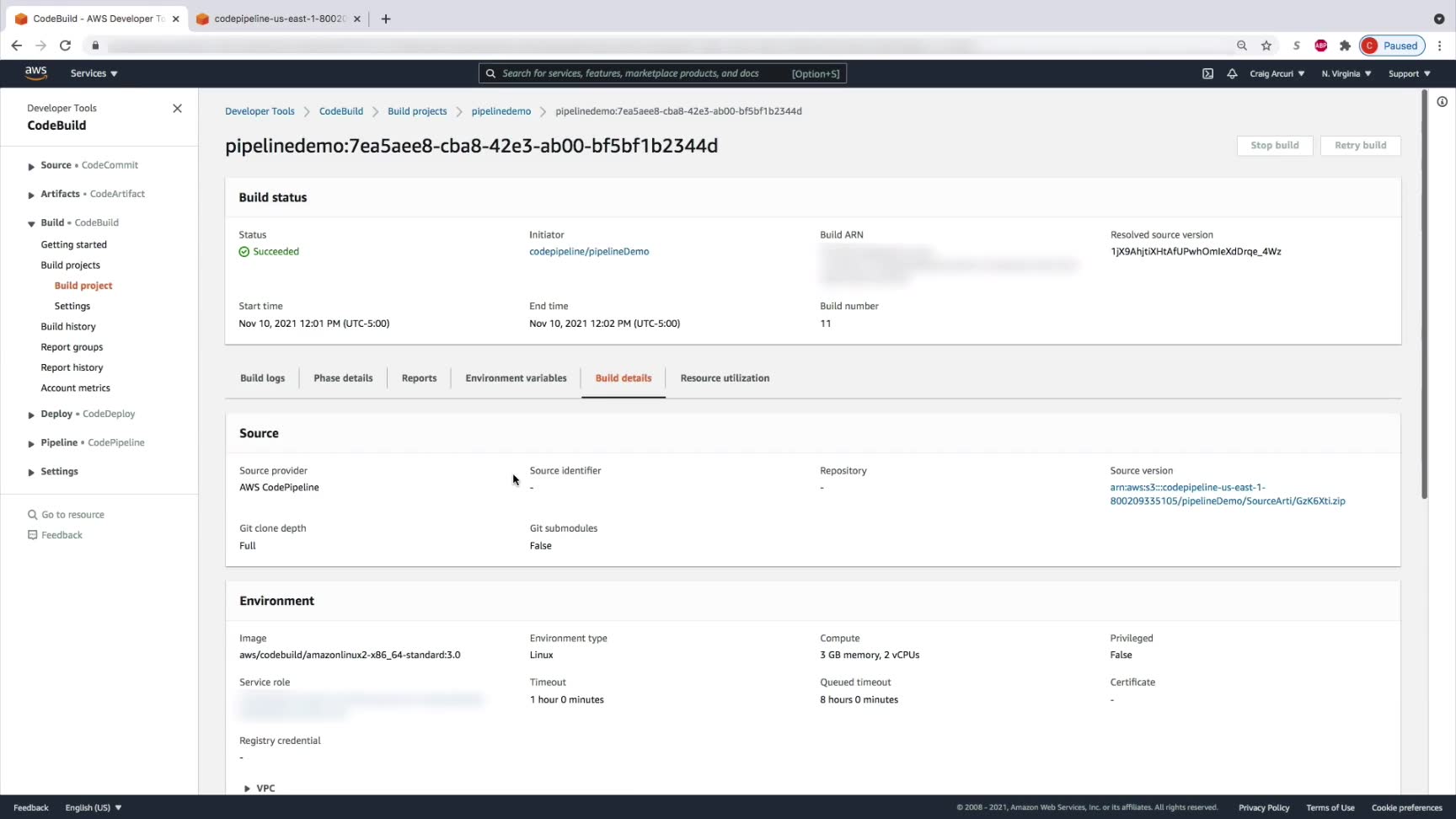The width and height of the screenshot is (1456, 819).
Task: Switch to the Resource utilization tab
Action: (725, 378)
